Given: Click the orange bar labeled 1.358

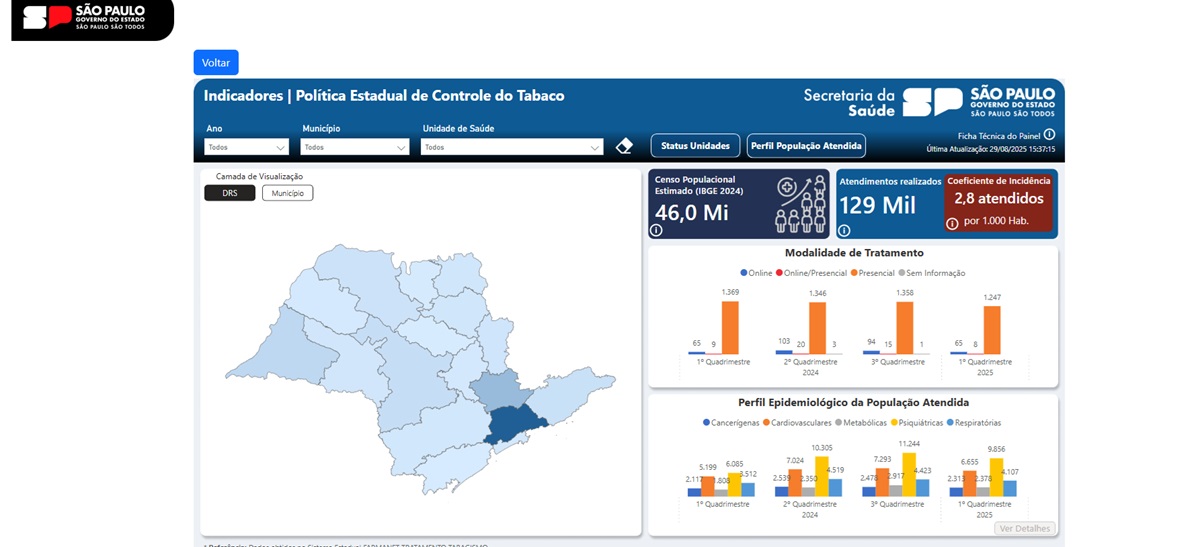Looking at the screenshot, I should coord(904,328).
